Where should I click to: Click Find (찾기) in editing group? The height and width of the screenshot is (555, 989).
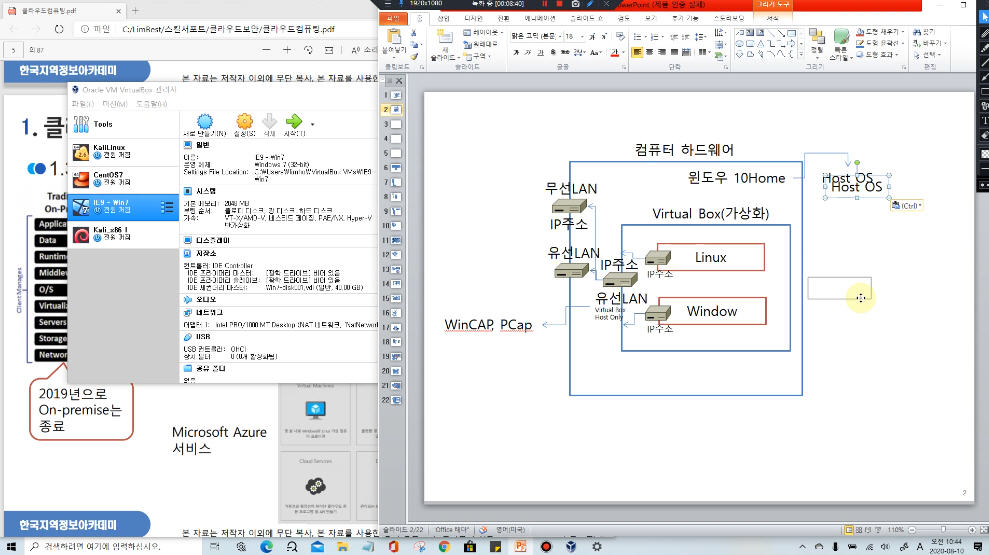point(925,32)
